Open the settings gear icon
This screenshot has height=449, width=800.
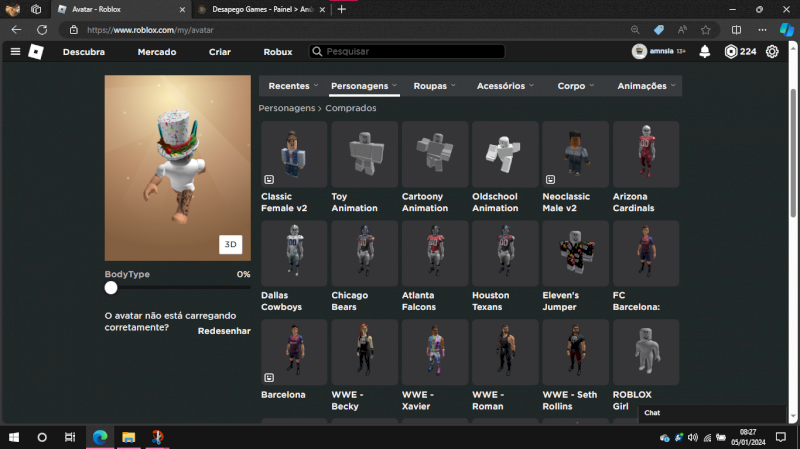tap(772, 52)
